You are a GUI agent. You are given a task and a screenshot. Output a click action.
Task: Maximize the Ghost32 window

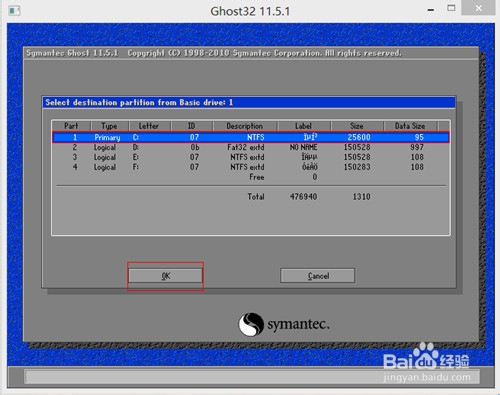click(451, 8)
